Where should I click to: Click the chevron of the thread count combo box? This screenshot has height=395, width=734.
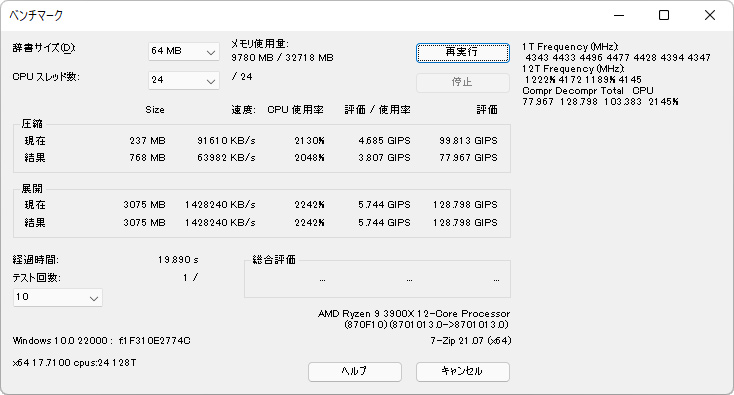pos(211,81)
